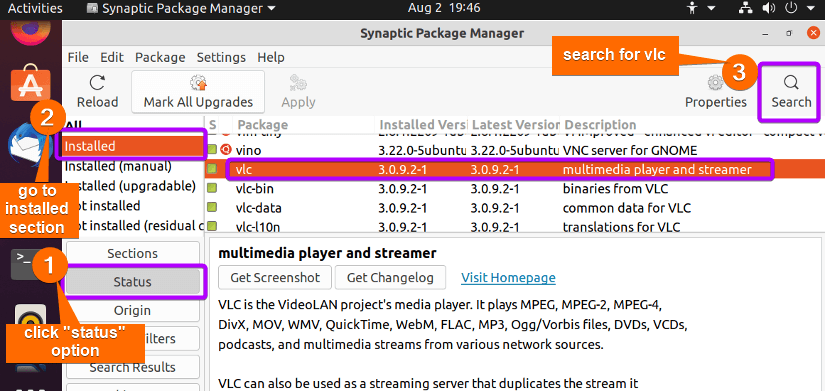This screenshot has height=391, width=825.
Task: Click the volume icon in the system tray
Action: 769,8
